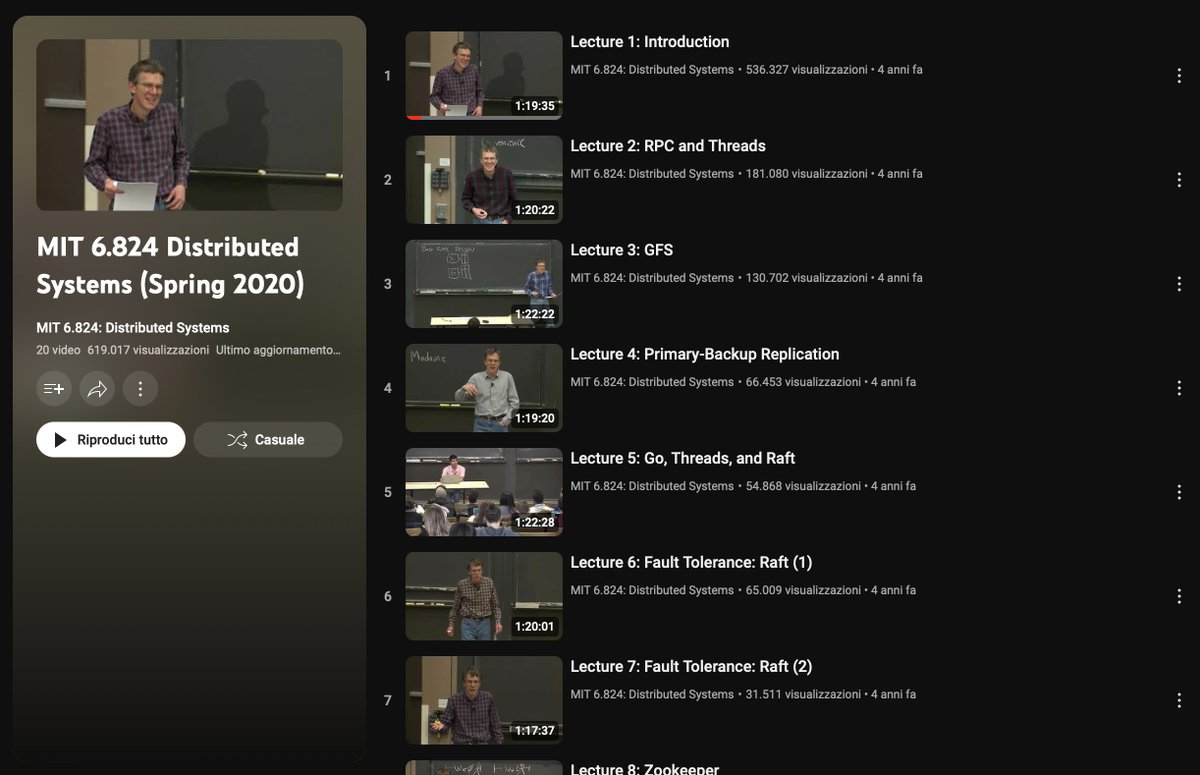Open the three-dot menu for Lecture 3: GFS
The height and width of the screenshot is (775, 1200).
1180,284
